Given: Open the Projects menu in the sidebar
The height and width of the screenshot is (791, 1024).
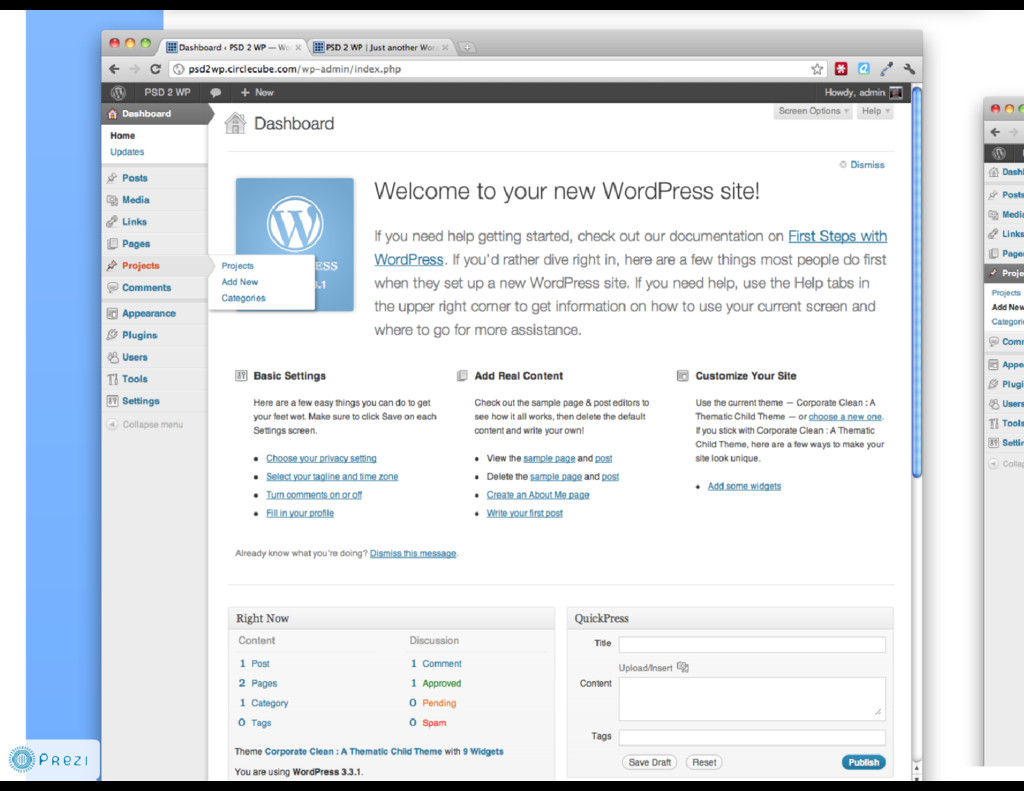Looking at the screenshot, I should tap(140, 266).
